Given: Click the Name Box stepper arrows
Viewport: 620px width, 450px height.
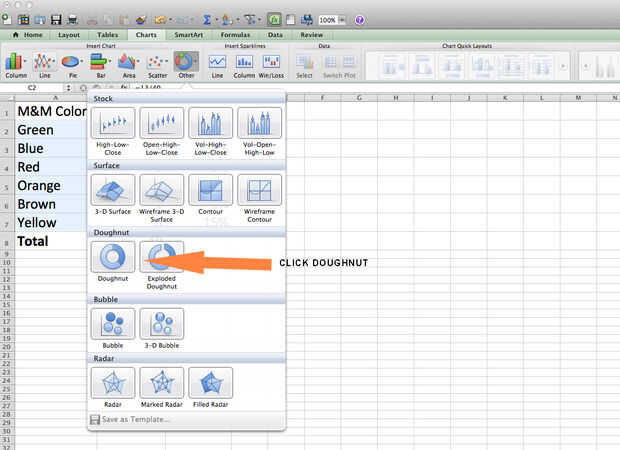Looking at the screenshot, I should 68,87.
